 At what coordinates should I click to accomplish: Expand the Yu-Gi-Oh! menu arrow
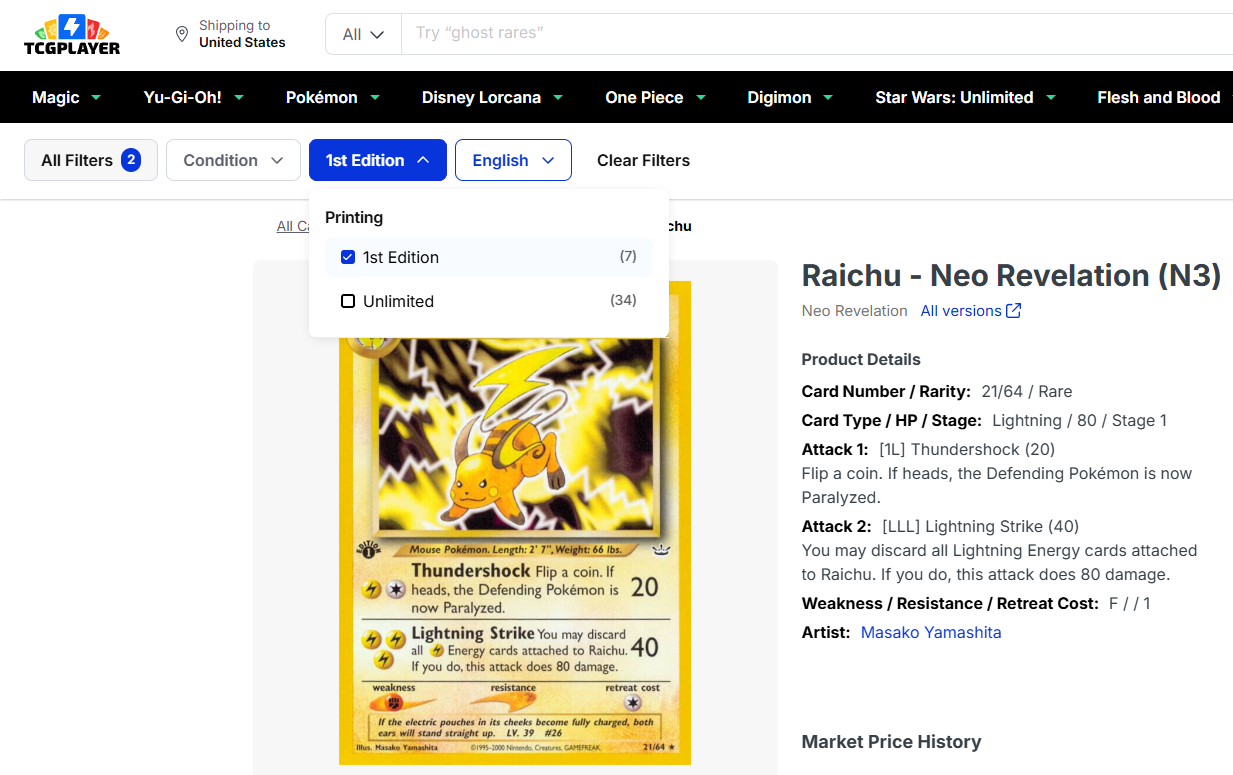[x=238, y=97]
